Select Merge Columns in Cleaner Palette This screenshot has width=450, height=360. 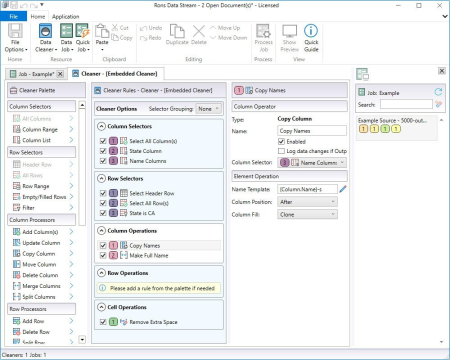tap(41, 286)
